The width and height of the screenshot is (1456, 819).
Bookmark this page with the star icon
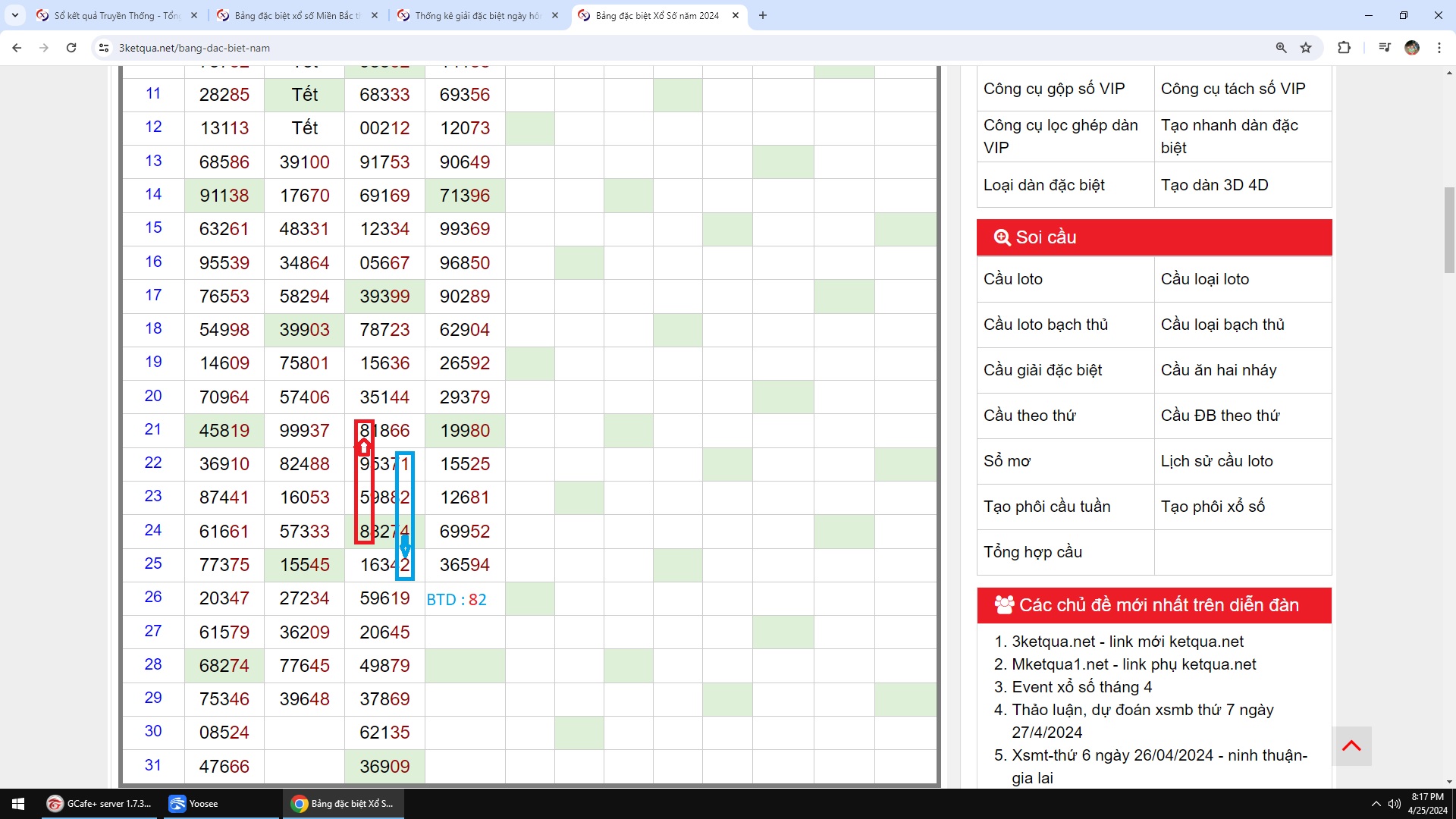coord(1306,48)
